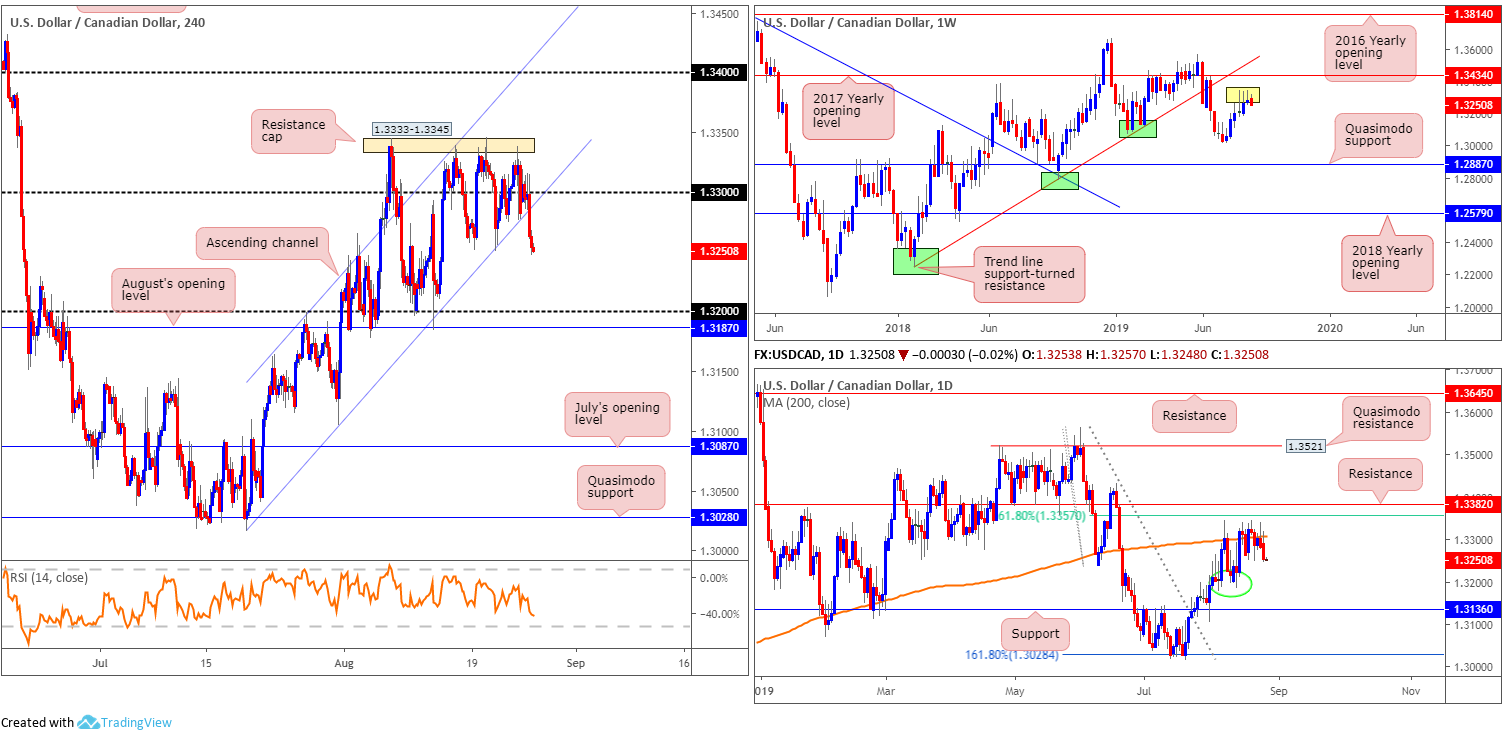
Task: Click the 1.25790 price tag
Action: pos(1473,213)
